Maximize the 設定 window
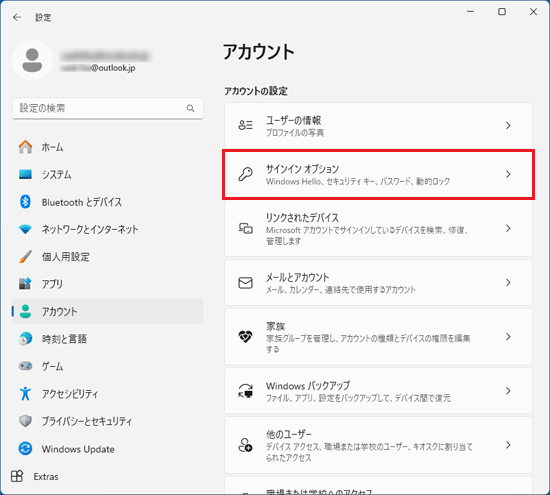 (x=502, y=12)
